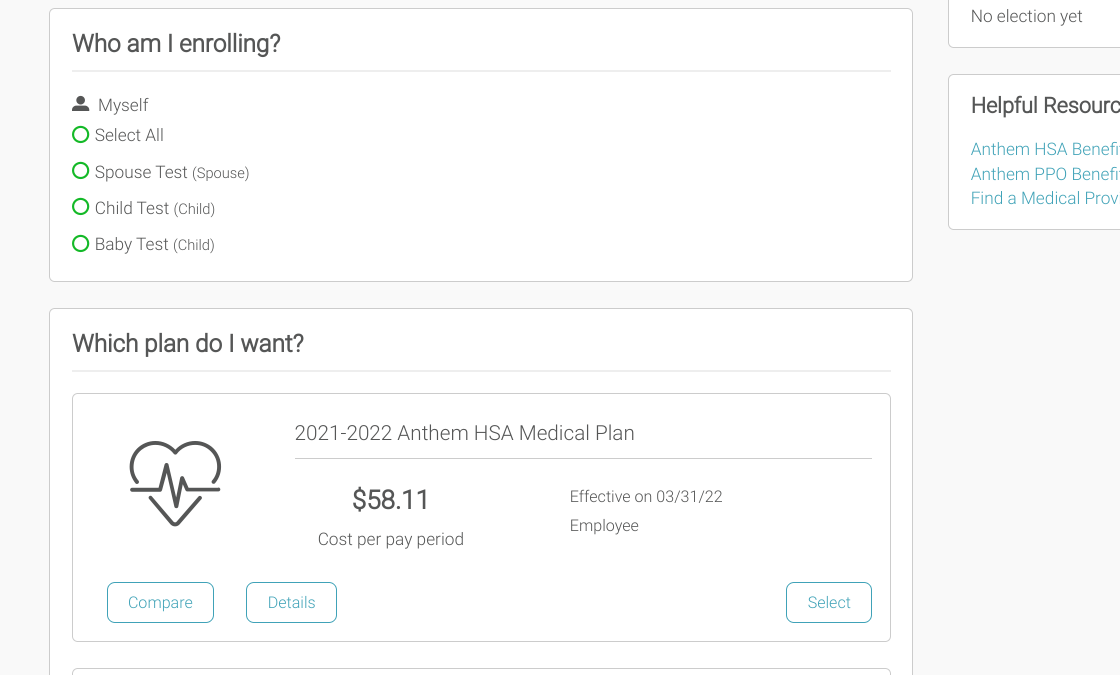Click the Effective on 03/31/22 text
The image size is (1120, 675).
click(646, 496)
